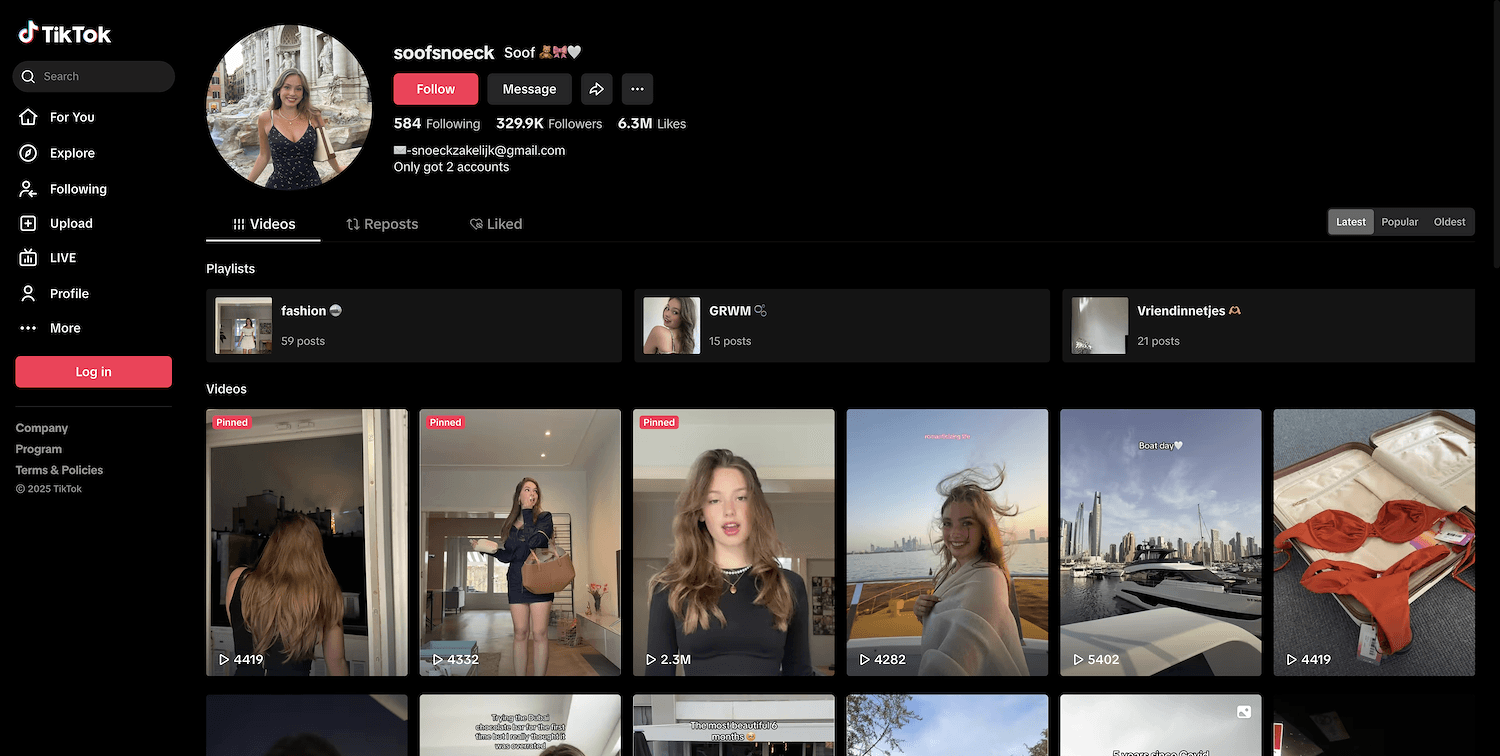
Task: Expand the Program footer section
Action: [39, 449]
